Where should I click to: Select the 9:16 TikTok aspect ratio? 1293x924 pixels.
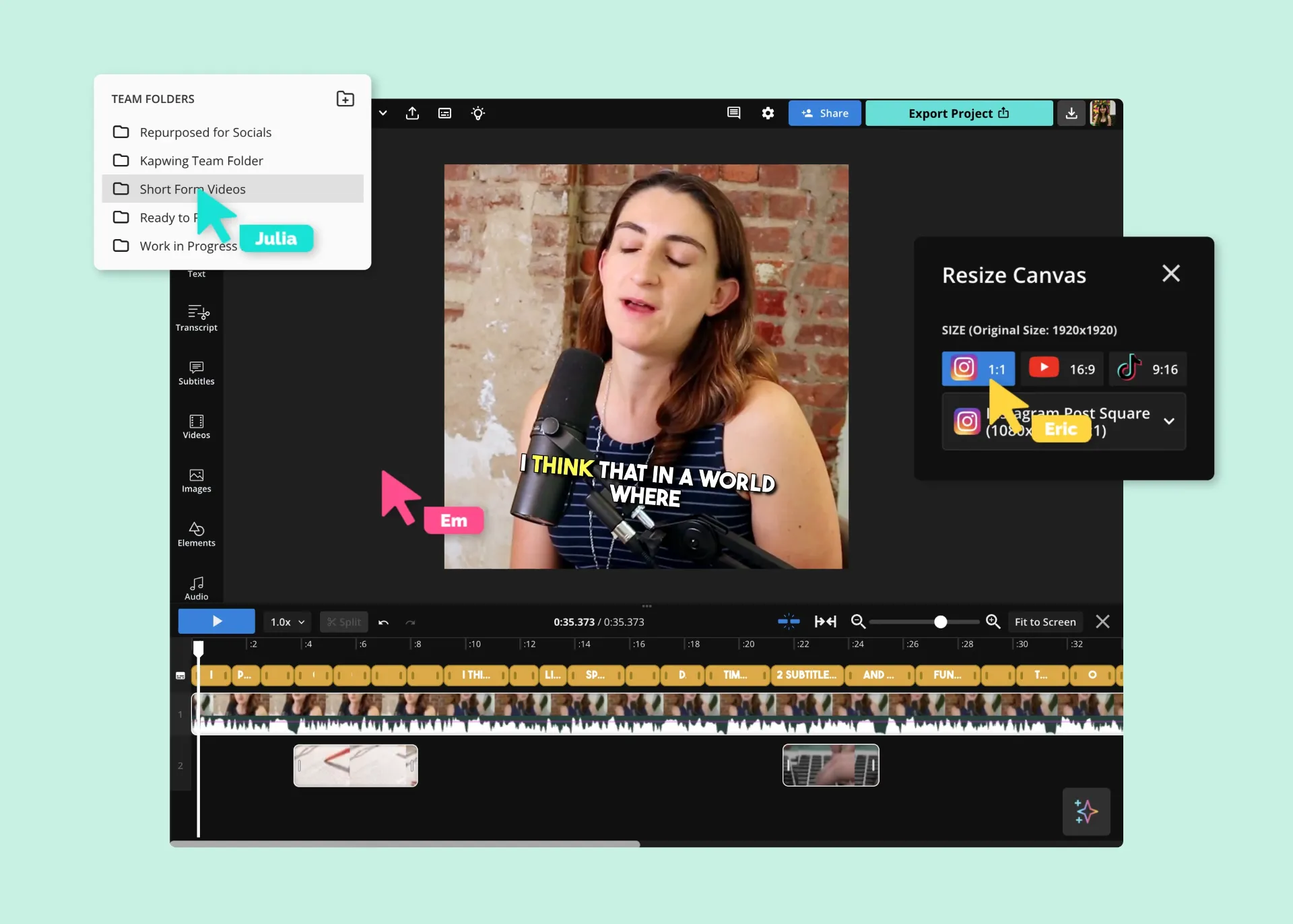(x=1147, y=368)
